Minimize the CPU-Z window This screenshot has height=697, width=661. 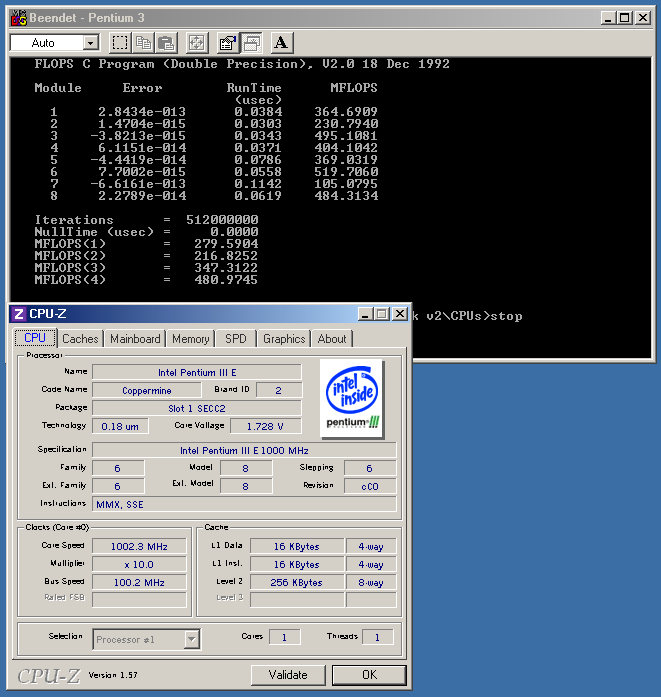point(365,314)
